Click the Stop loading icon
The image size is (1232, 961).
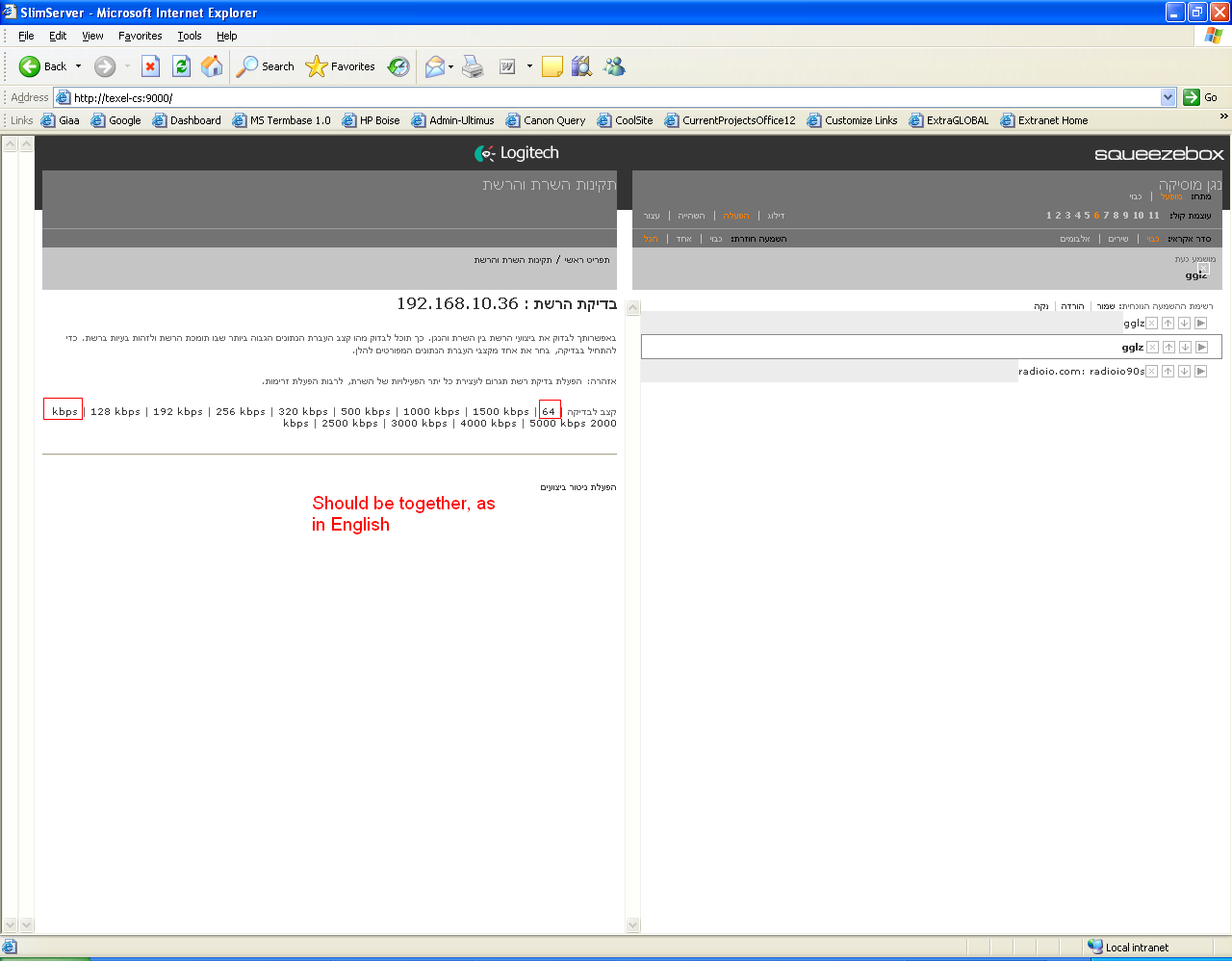(x=150, y=65)
